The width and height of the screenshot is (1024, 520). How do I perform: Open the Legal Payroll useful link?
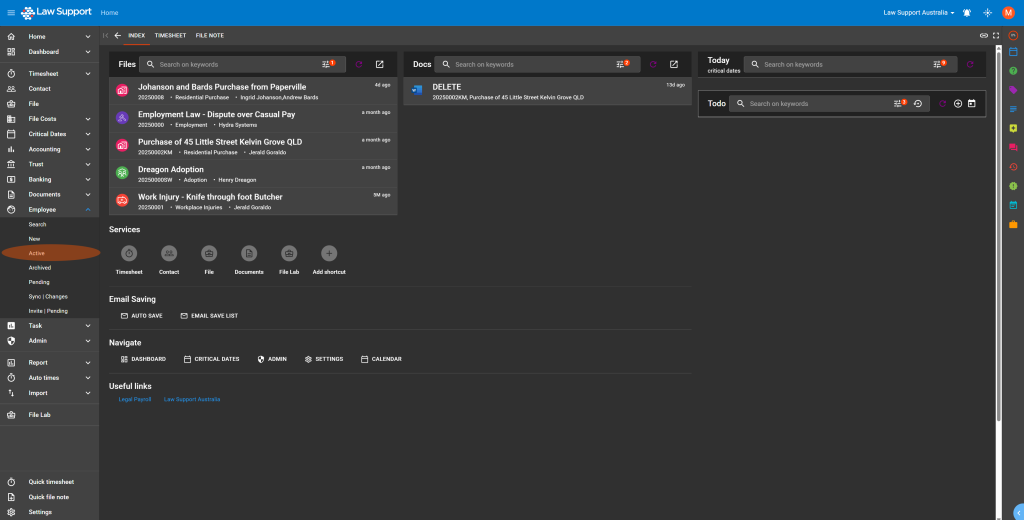[135, 399]
